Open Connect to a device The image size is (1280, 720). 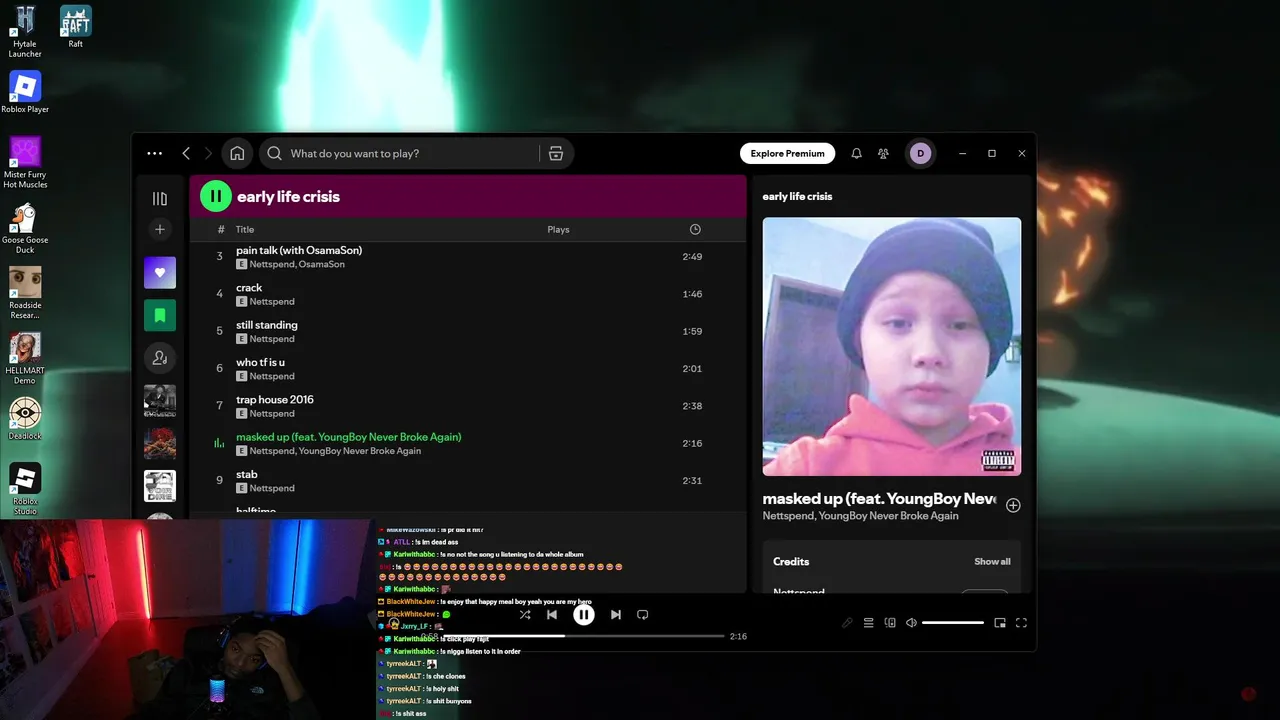890,623
